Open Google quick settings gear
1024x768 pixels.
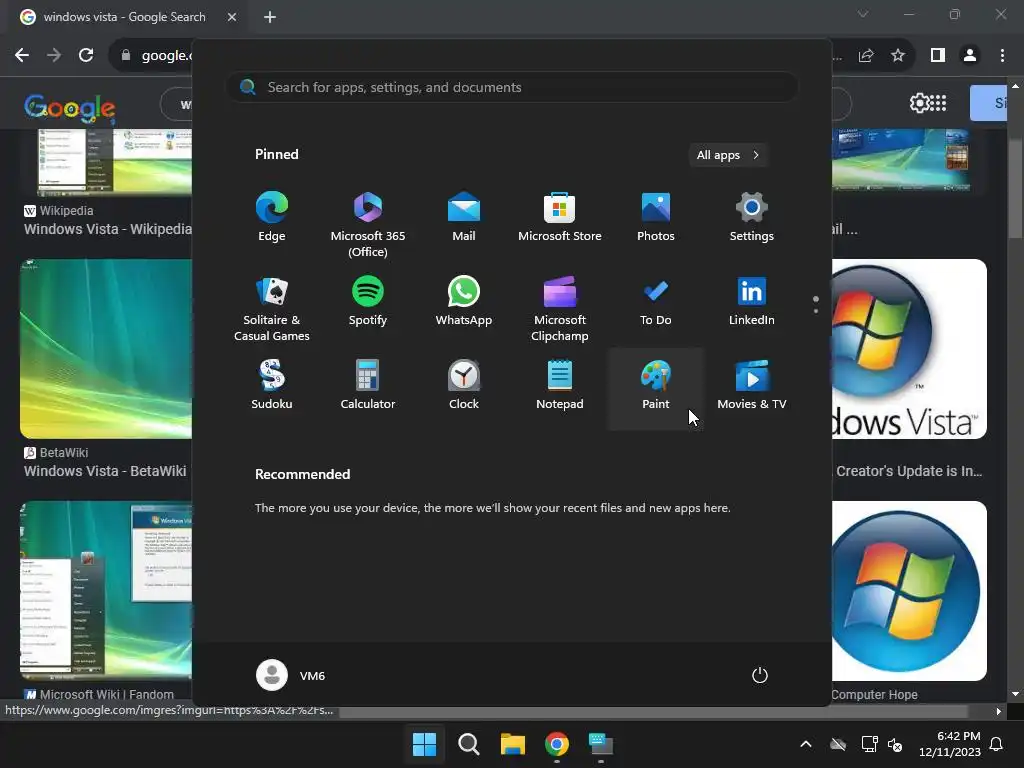pos(918,103)
